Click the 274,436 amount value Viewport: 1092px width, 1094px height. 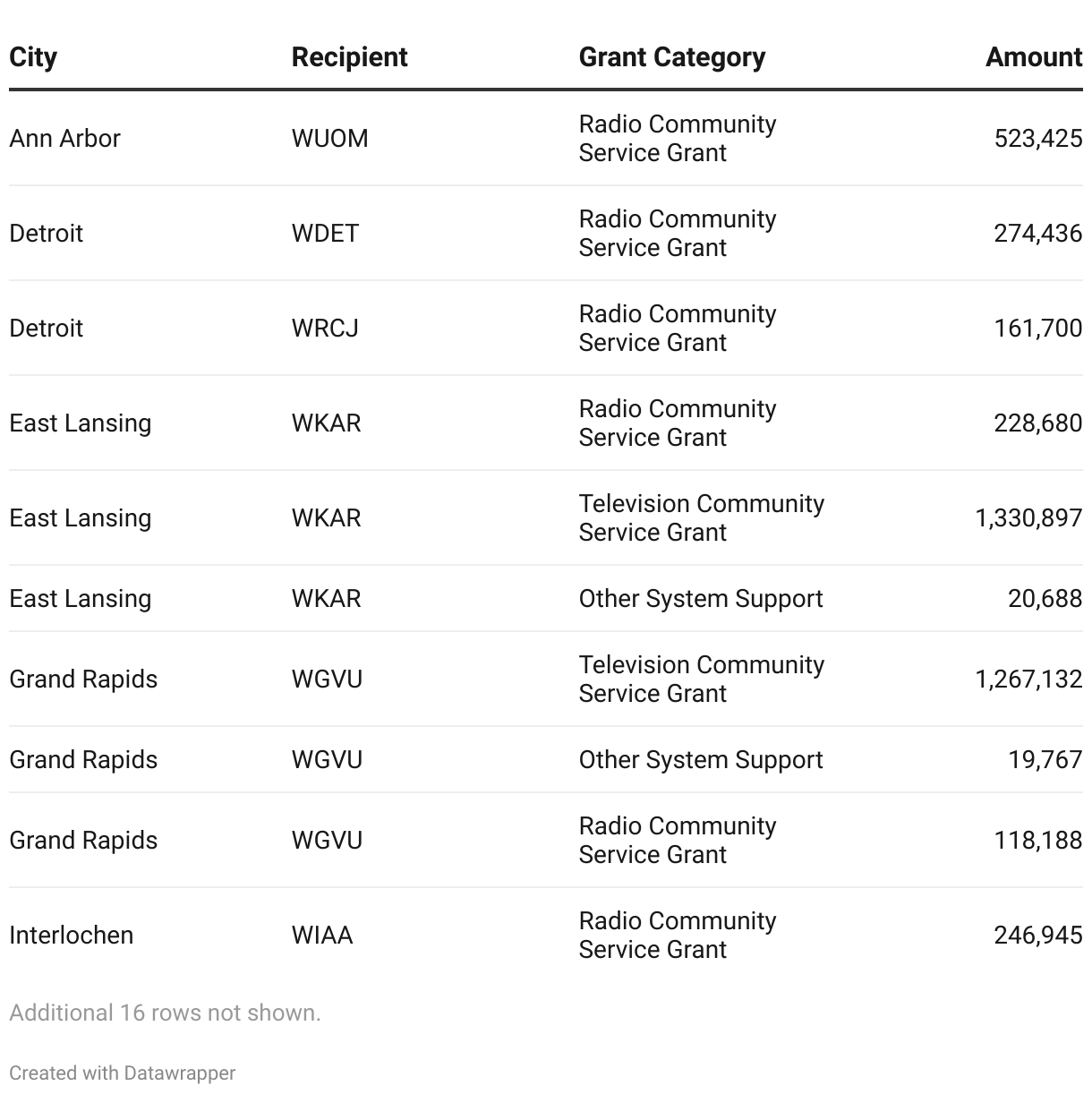(1037, 234)
